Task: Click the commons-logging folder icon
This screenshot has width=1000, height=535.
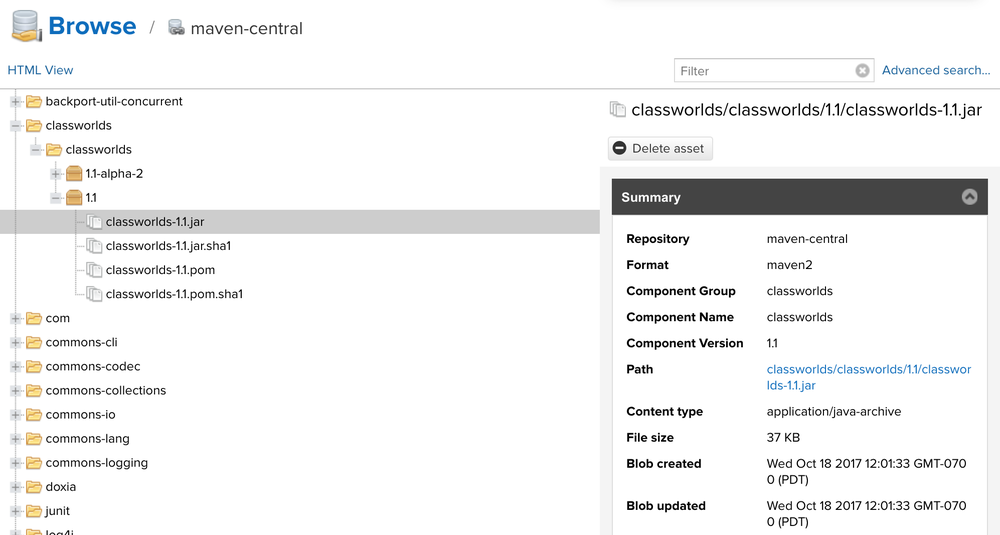Action: coord(34,463)
